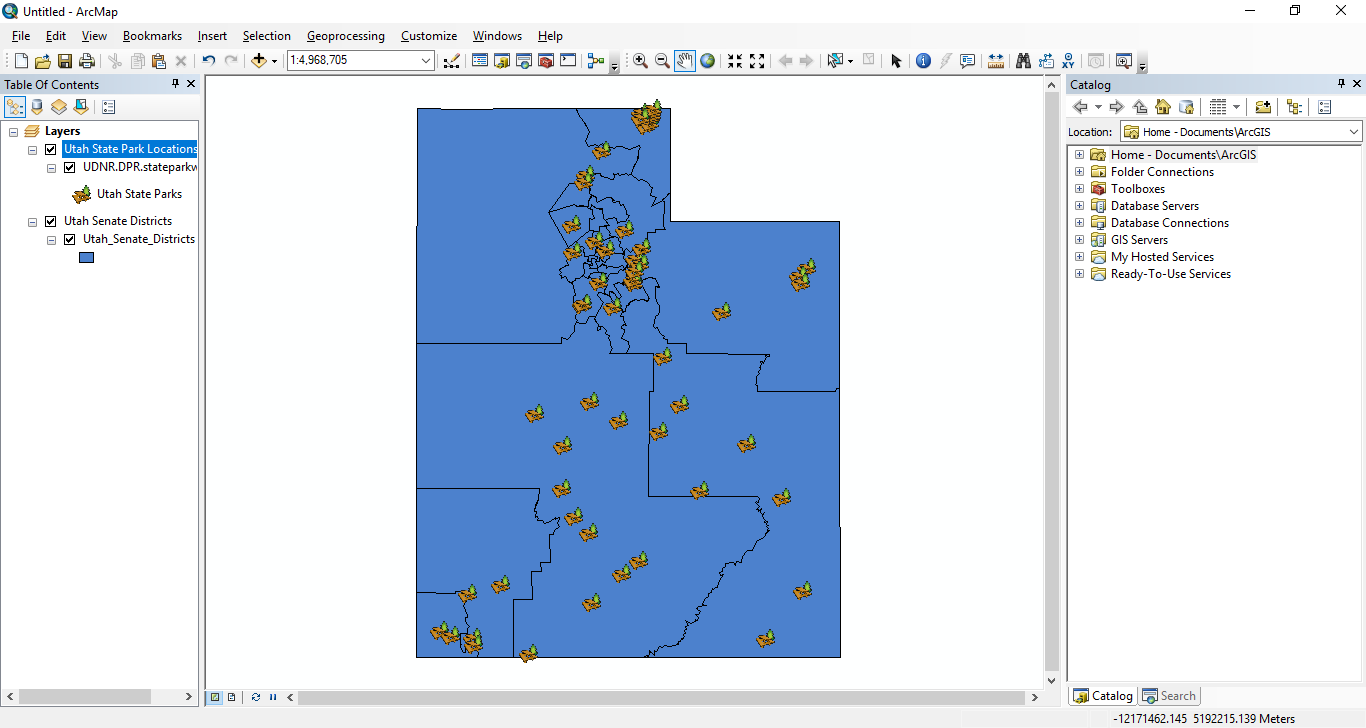
Task: Uncheck Utah Senate Districts group layer
Action: (51, 221)
